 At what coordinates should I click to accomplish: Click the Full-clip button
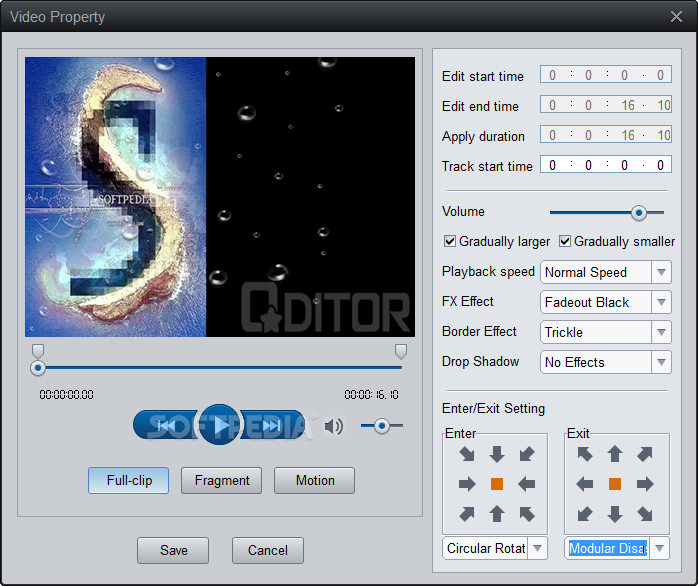pos(129,480)
